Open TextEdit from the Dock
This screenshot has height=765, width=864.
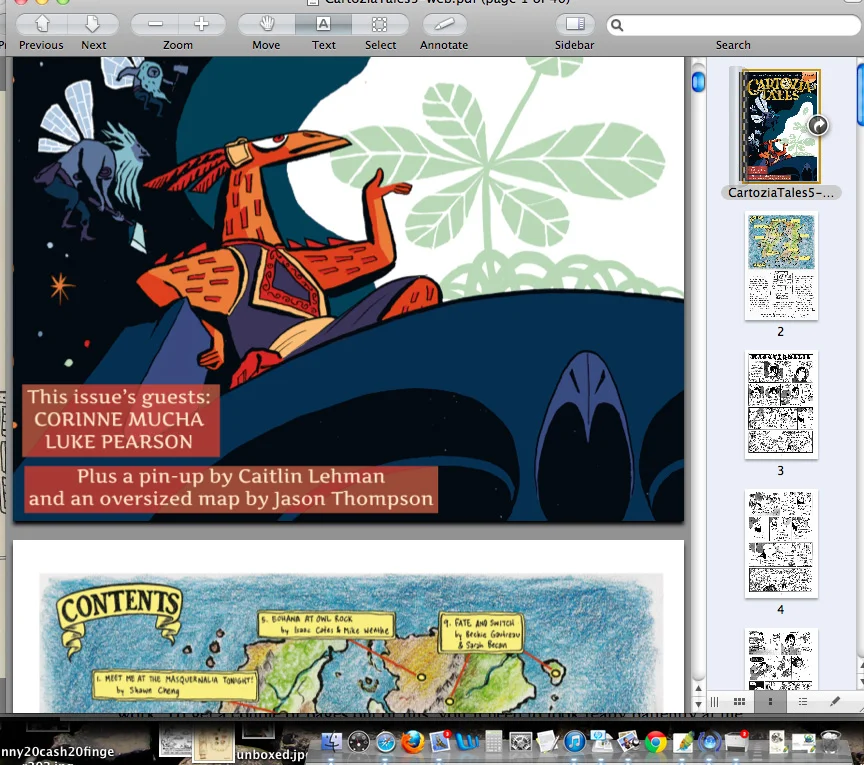pyautogui.click(x=547, y=742)
